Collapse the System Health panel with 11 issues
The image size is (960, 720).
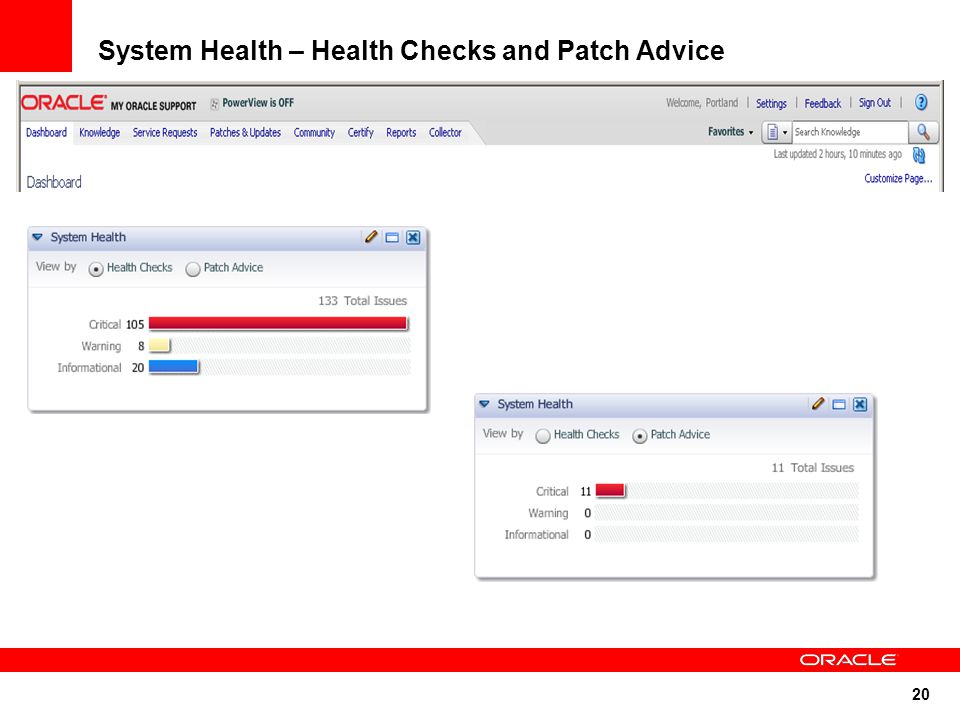pos(484,404)
